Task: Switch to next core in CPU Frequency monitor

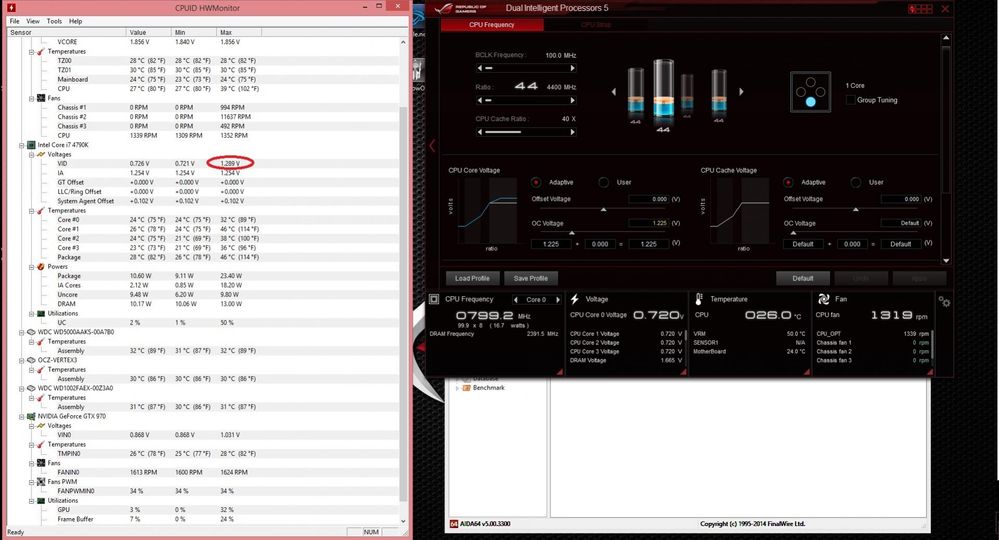Action: [x=558, y=299]
